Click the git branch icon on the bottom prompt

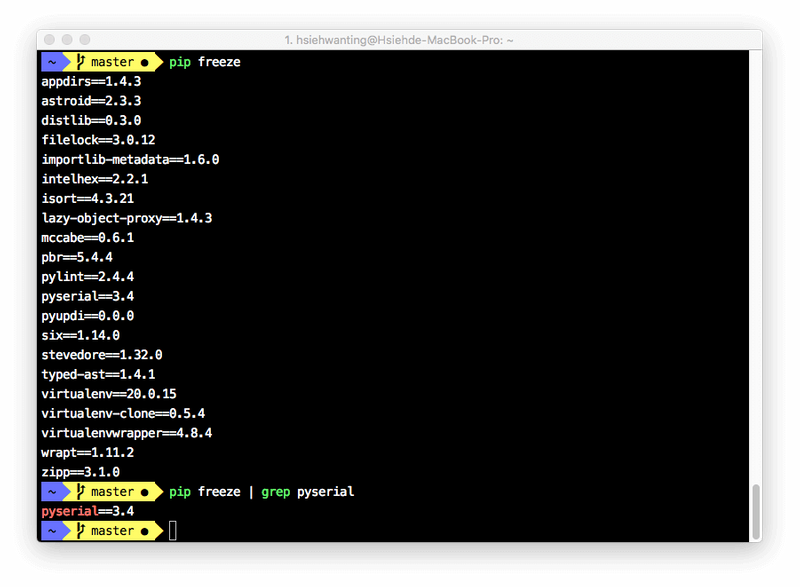click(80, 531)
